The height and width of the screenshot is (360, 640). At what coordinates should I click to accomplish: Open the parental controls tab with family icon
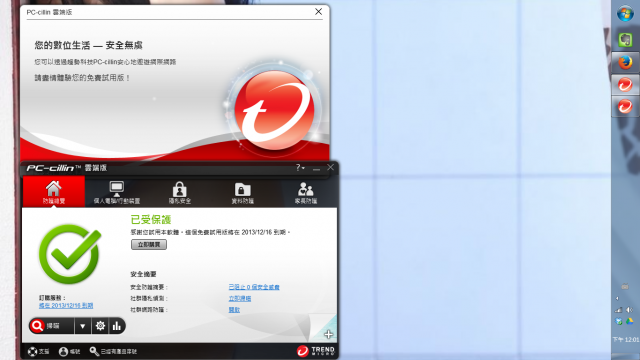point(306,192)
